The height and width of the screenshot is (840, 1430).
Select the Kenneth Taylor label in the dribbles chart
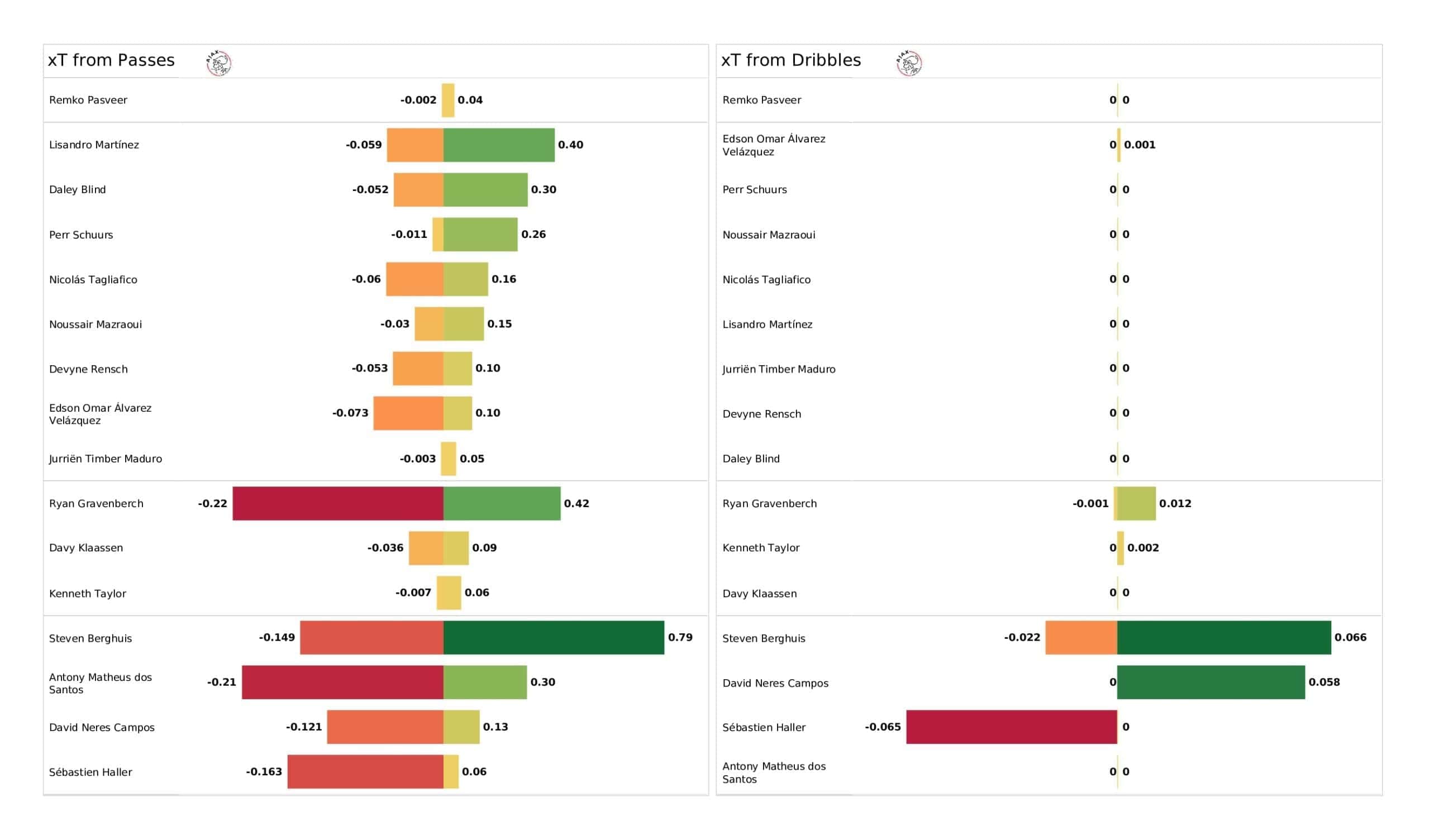tap(761, 548)
